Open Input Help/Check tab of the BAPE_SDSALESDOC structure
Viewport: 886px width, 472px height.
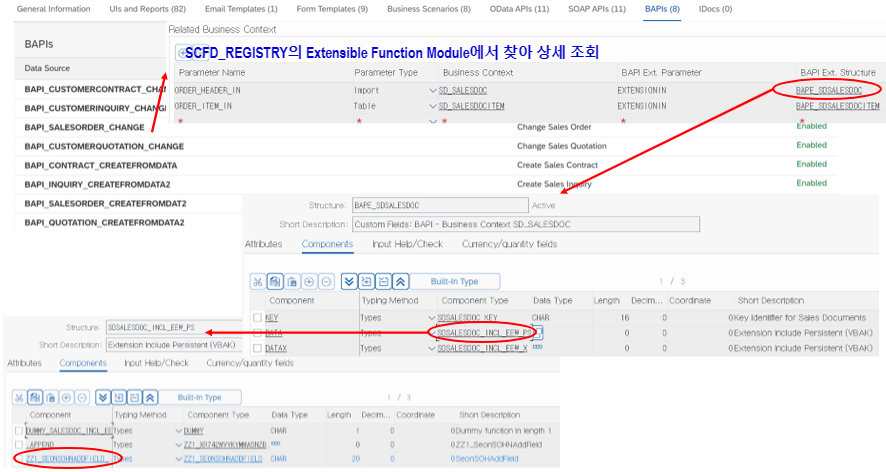pos(407,244)
